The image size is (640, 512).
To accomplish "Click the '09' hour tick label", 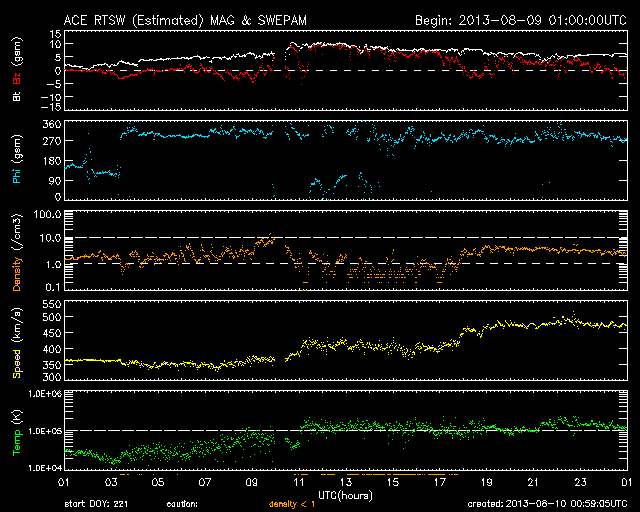I will 252,483.
